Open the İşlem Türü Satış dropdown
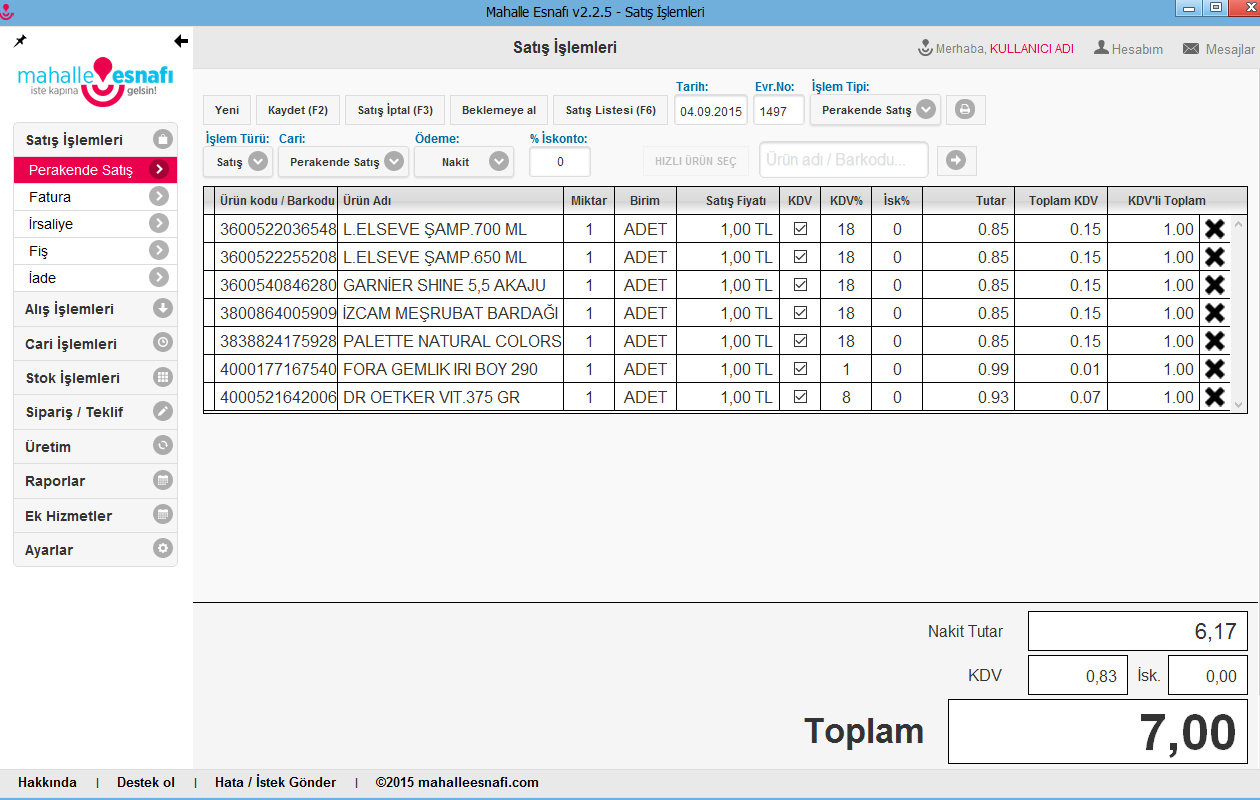Image resolution: width=1260 pixels, height=800 pixels. (x=238, y=161)
